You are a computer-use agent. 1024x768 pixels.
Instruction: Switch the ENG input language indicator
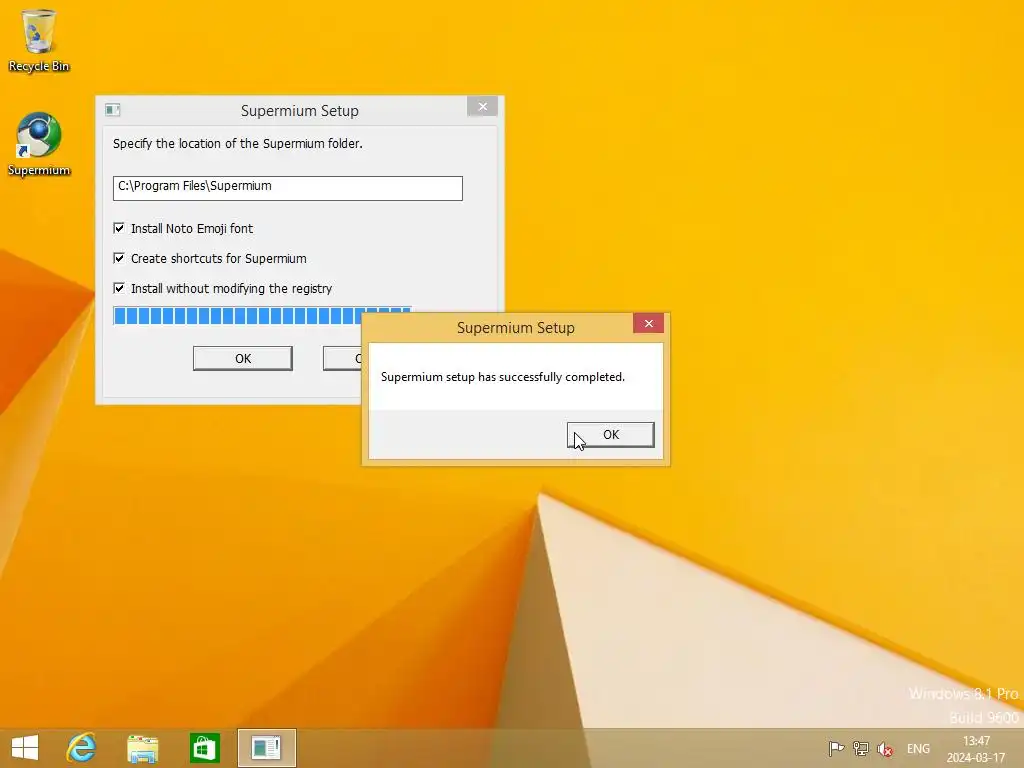(918, 748)
